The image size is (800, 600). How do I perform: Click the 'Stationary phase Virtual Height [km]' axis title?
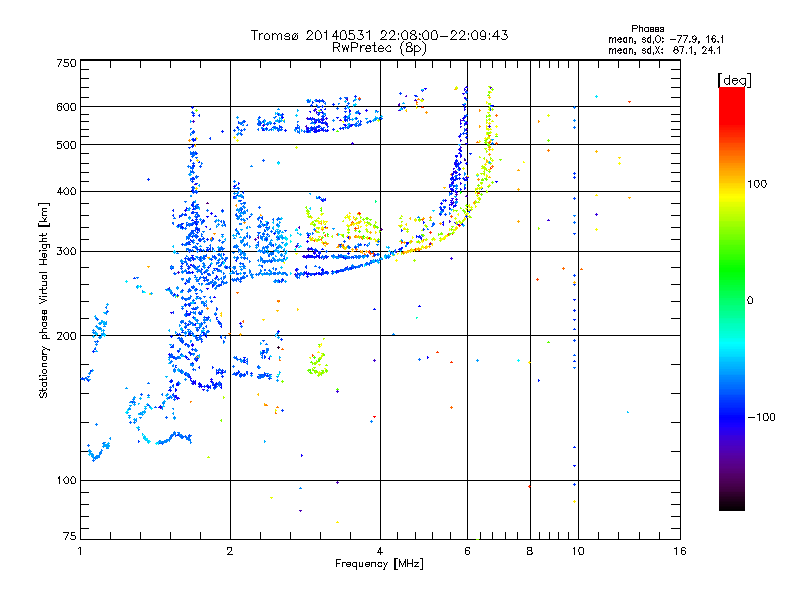point(44,300)
